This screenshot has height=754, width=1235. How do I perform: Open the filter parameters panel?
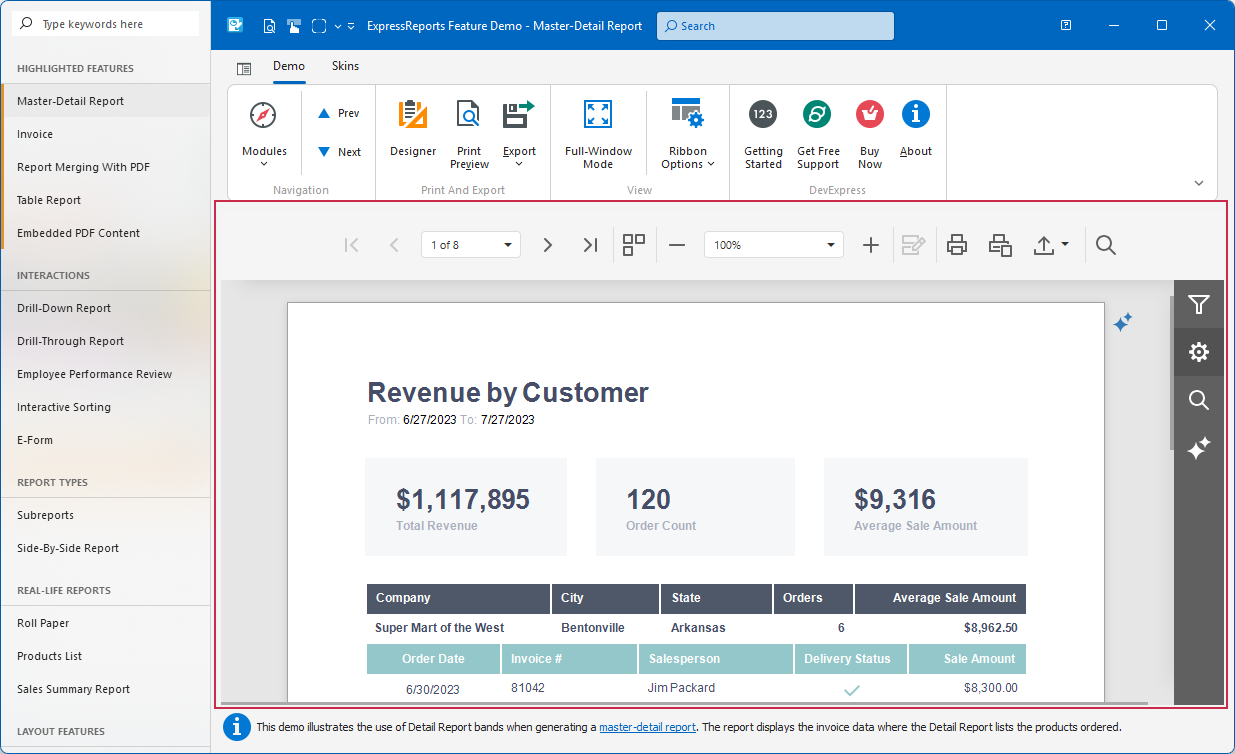[x=1199, y=304]
